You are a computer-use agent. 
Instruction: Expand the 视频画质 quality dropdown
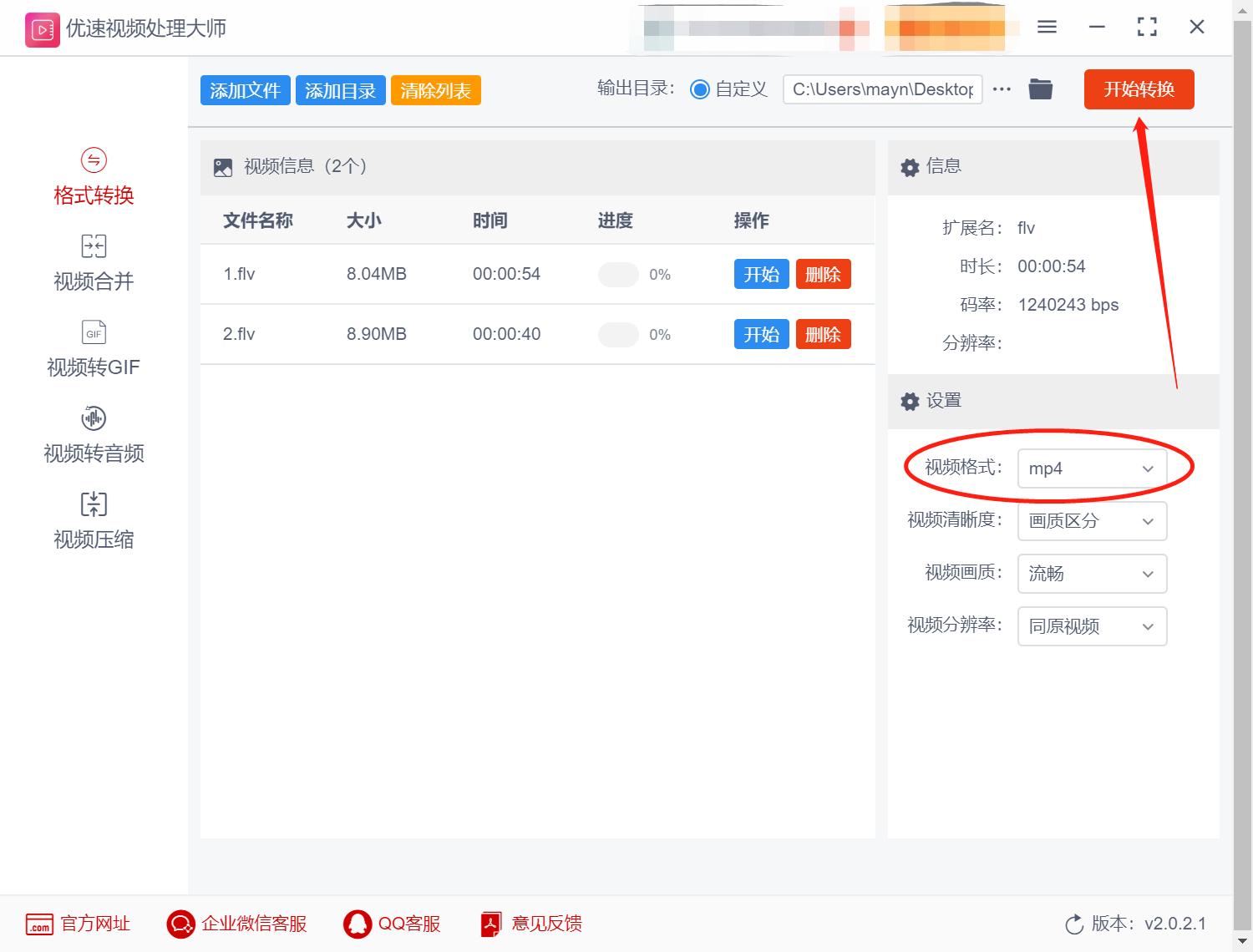[x=1092, y=574]
